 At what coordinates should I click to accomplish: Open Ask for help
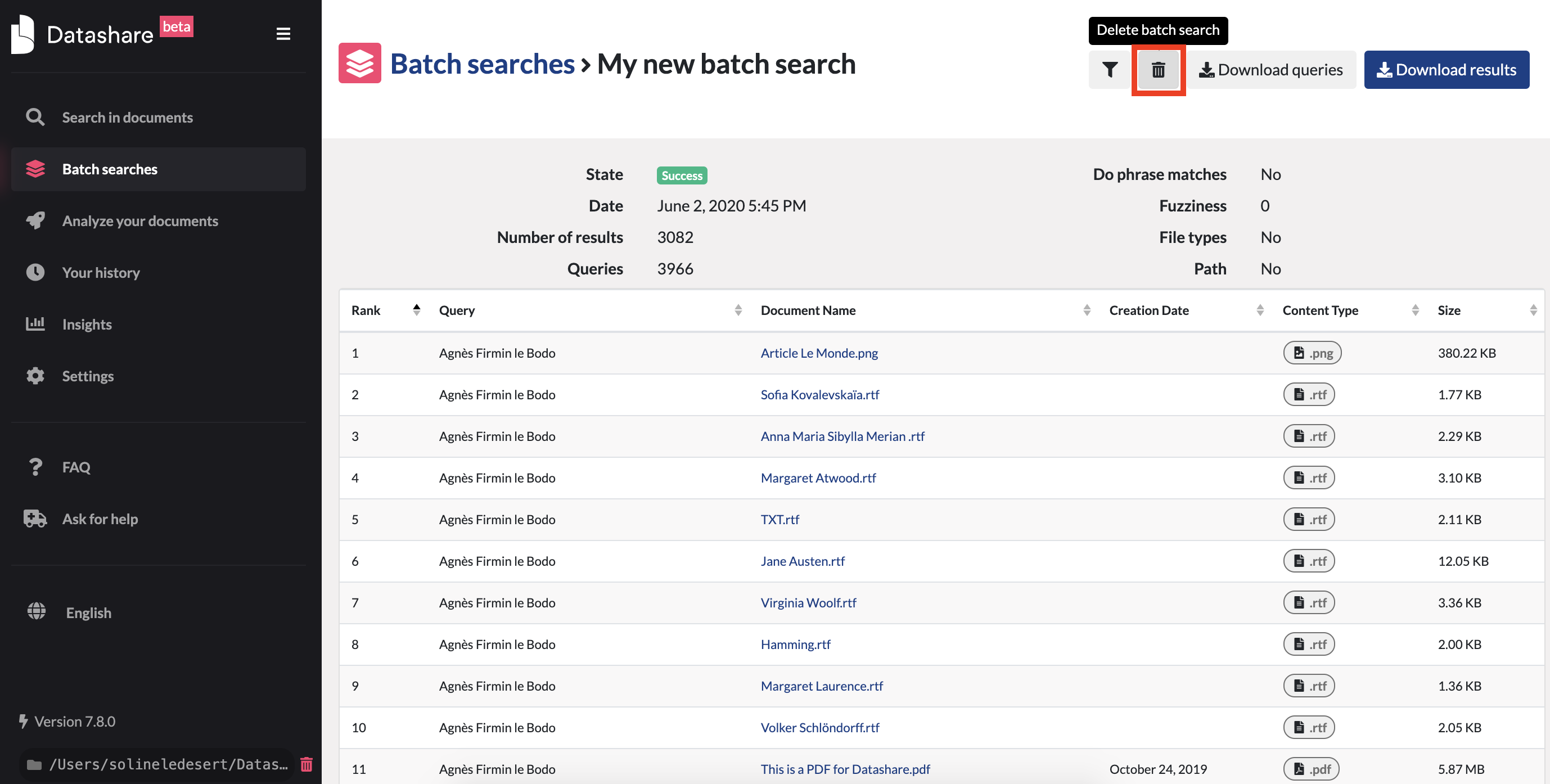[x=158, y=519]
